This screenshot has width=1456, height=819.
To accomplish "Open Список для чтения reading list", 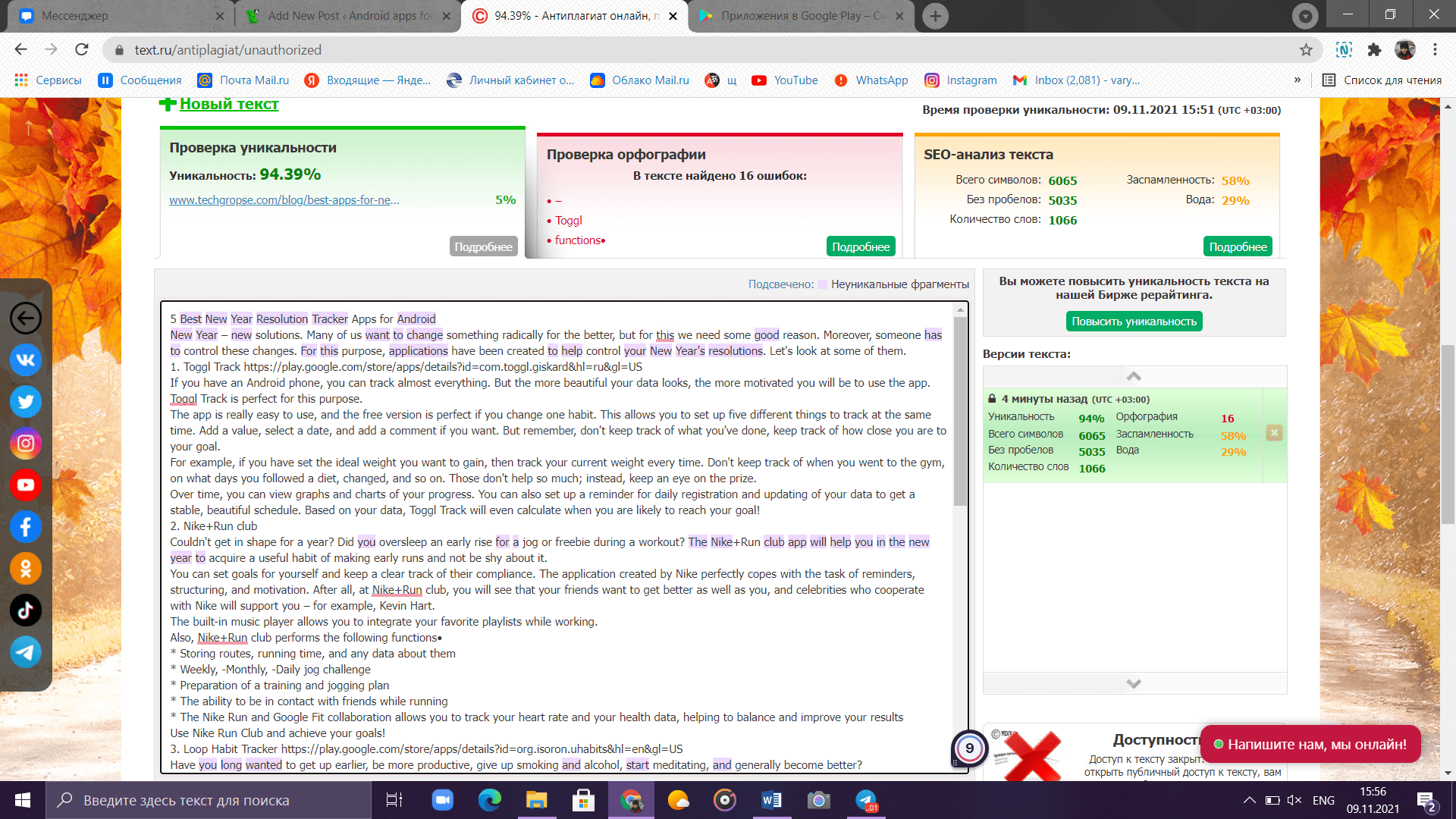I will pos(1382,80).
